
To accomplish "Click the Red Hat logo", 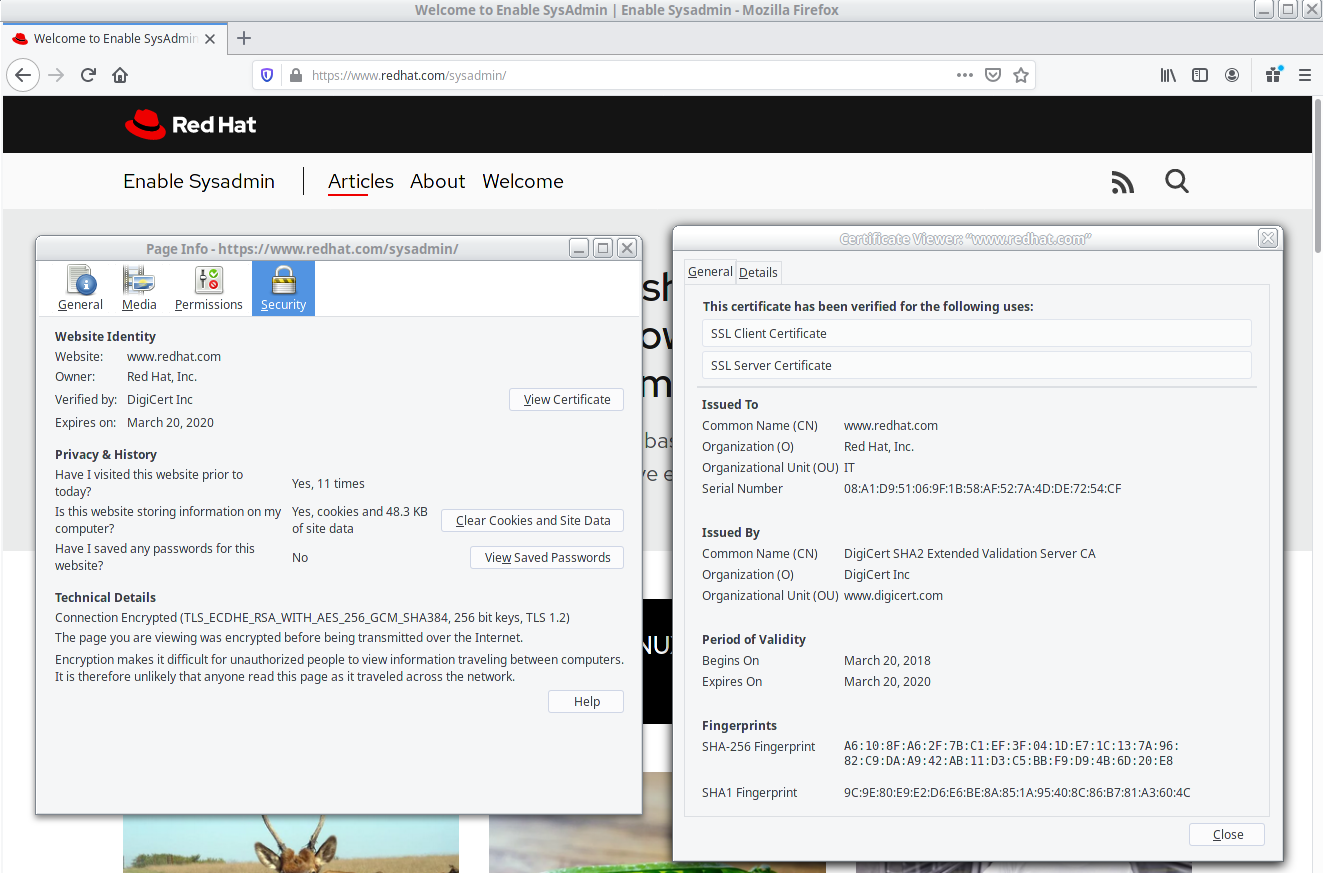I will 190,124.
